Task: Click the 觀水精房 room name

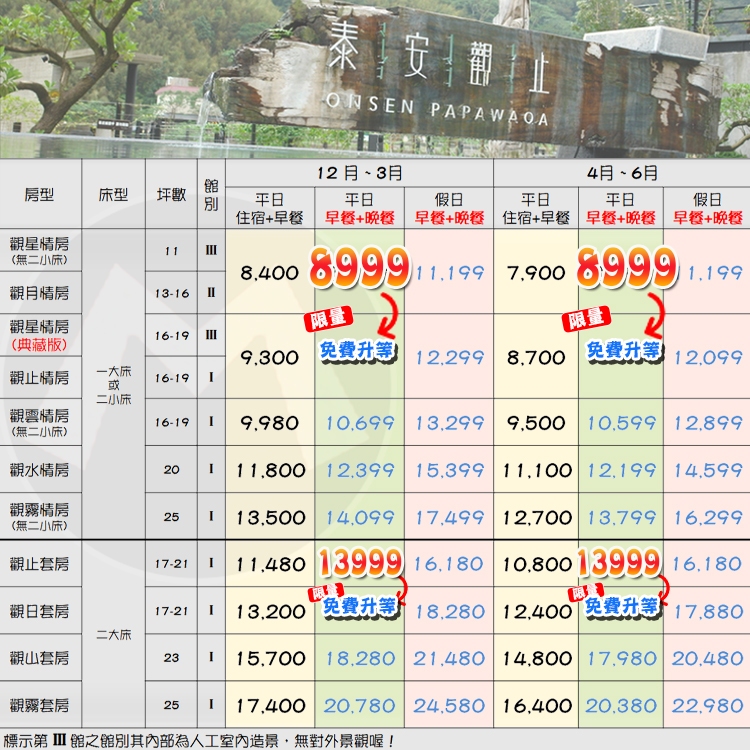Action: (39, 470)
